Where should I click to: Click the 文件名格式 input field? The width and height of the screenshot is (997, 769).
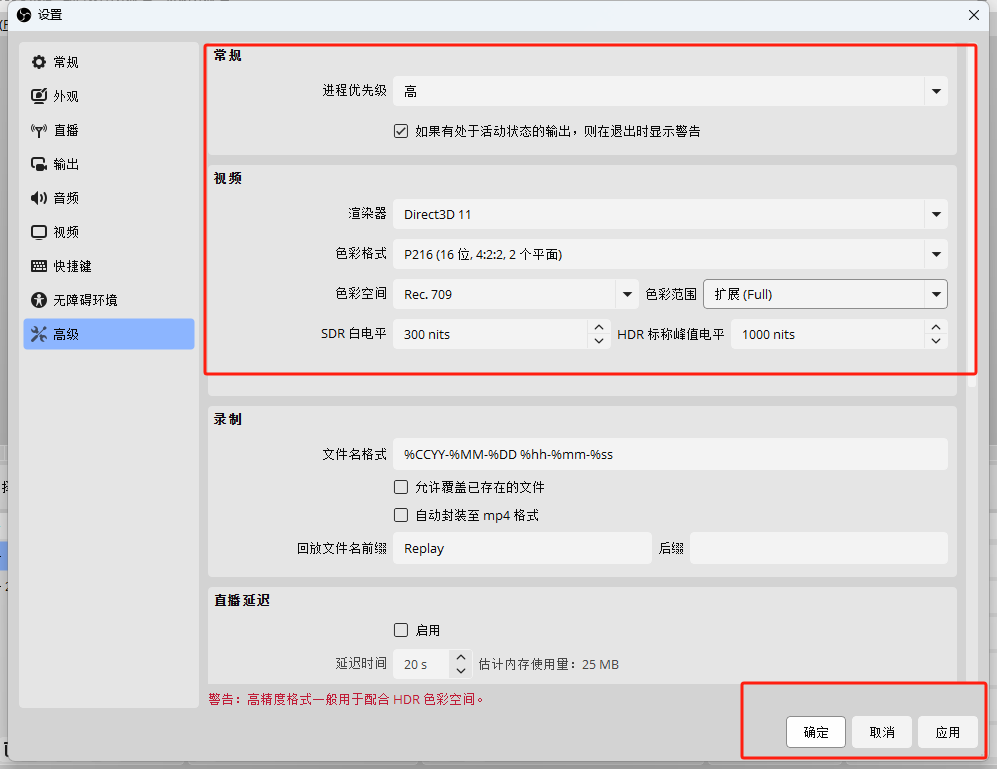click(670, 454)
